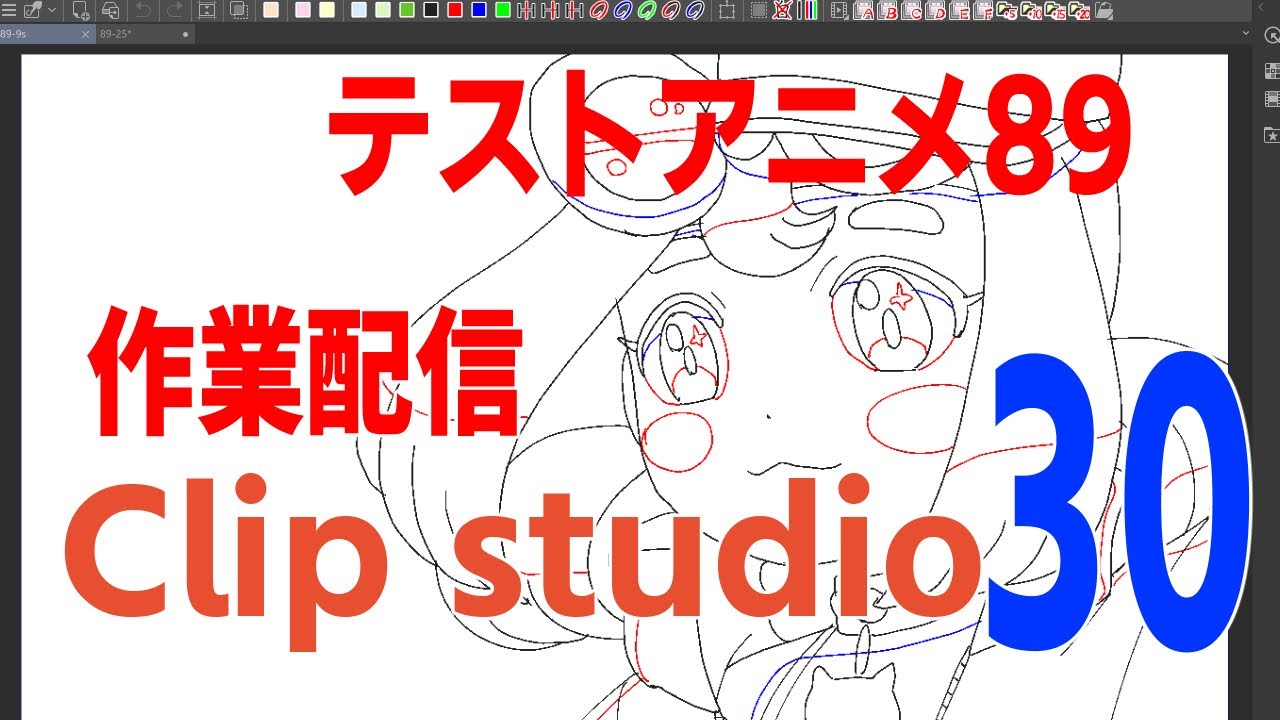Click the transform bounding box icon
The height and width of the screenshot is (720, 1280).
727,10
